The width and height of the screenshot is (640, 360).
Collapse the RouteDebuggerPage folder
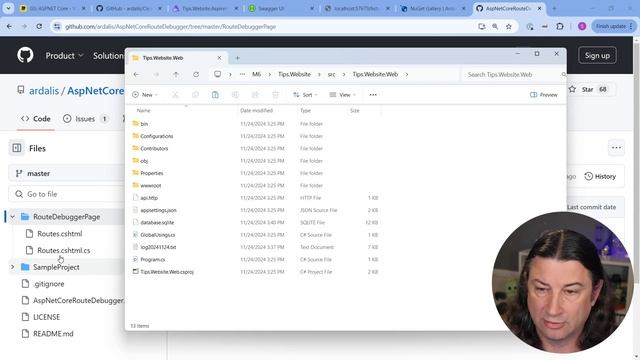(12, 217)
